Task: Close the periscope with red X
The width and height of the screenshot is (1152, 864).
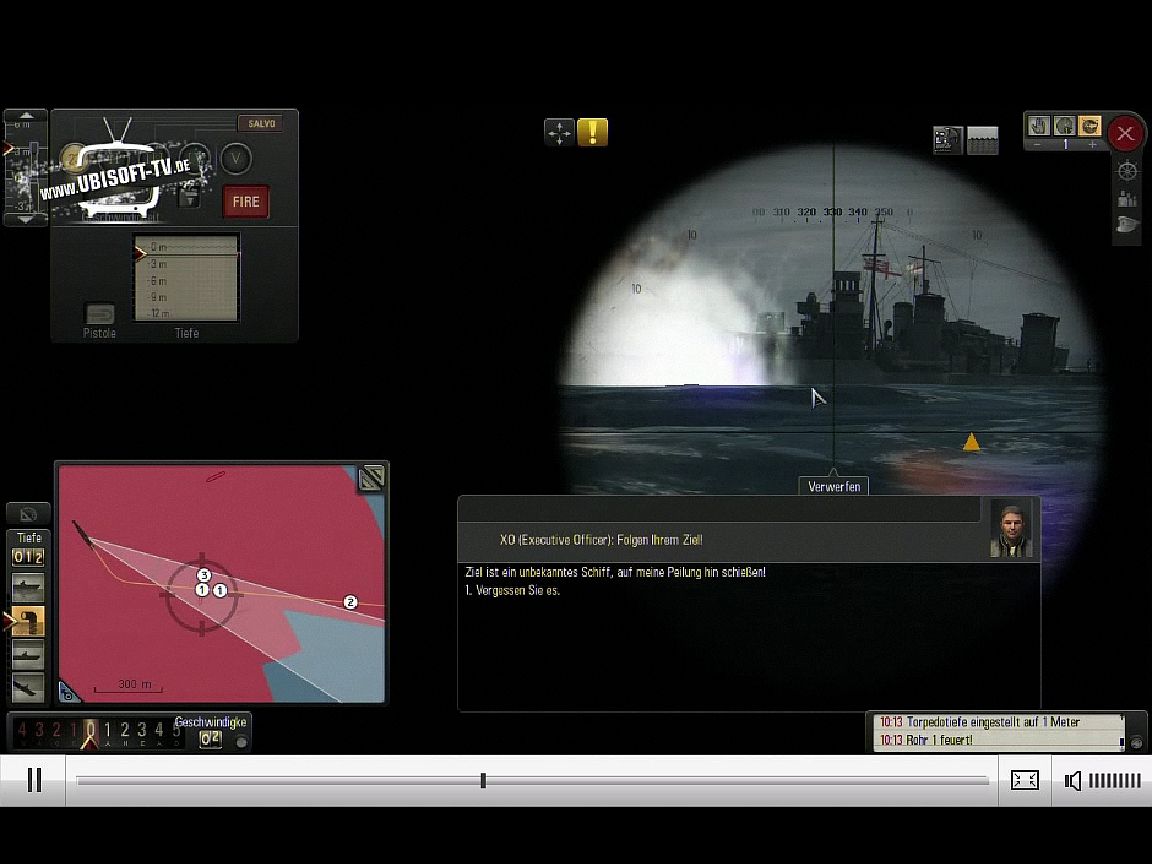Action: pyautogui.click(x=1125, y=134)
